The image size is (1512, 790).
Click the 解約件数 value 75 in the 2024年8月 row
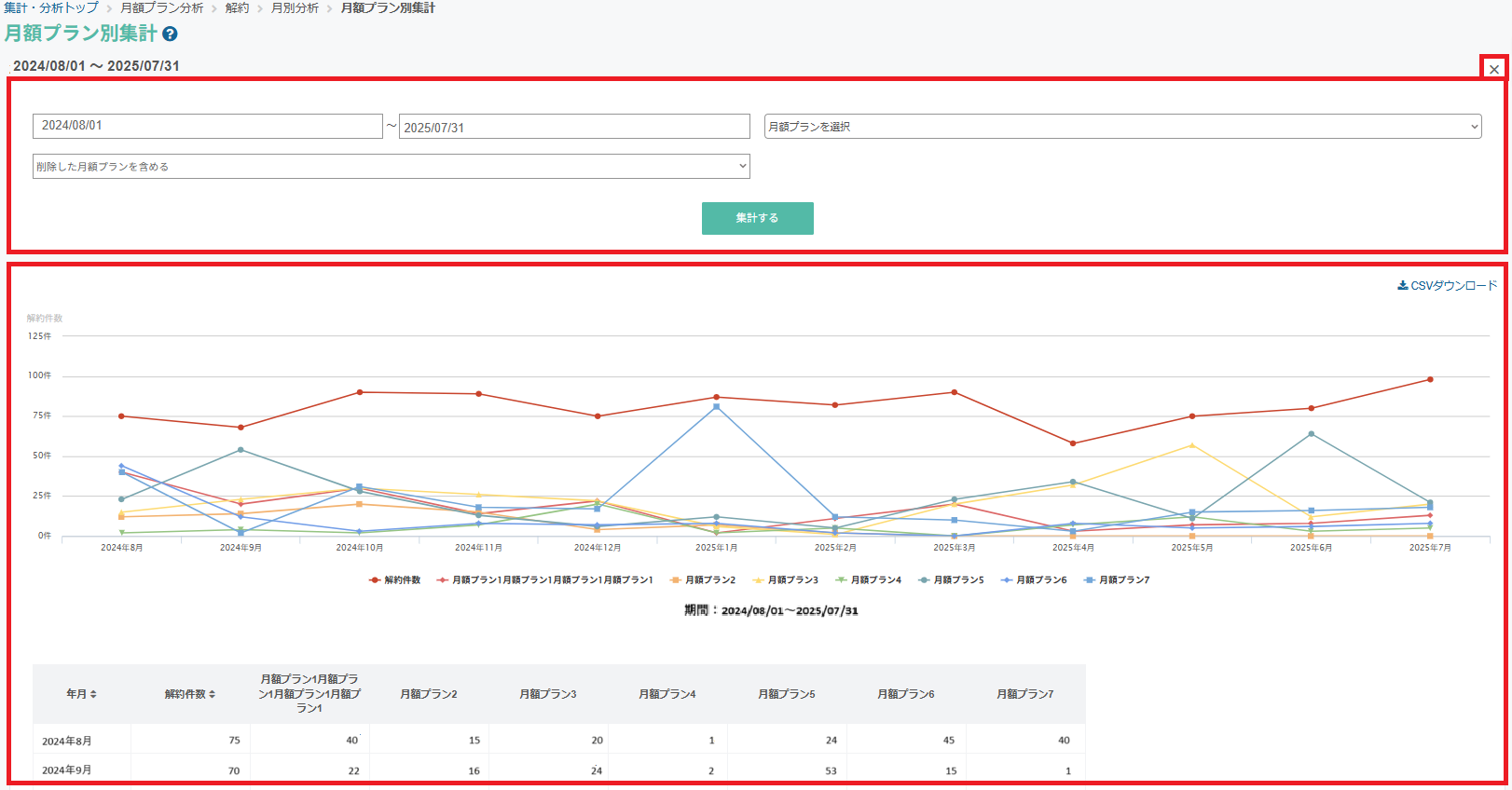tap(234, 741)
